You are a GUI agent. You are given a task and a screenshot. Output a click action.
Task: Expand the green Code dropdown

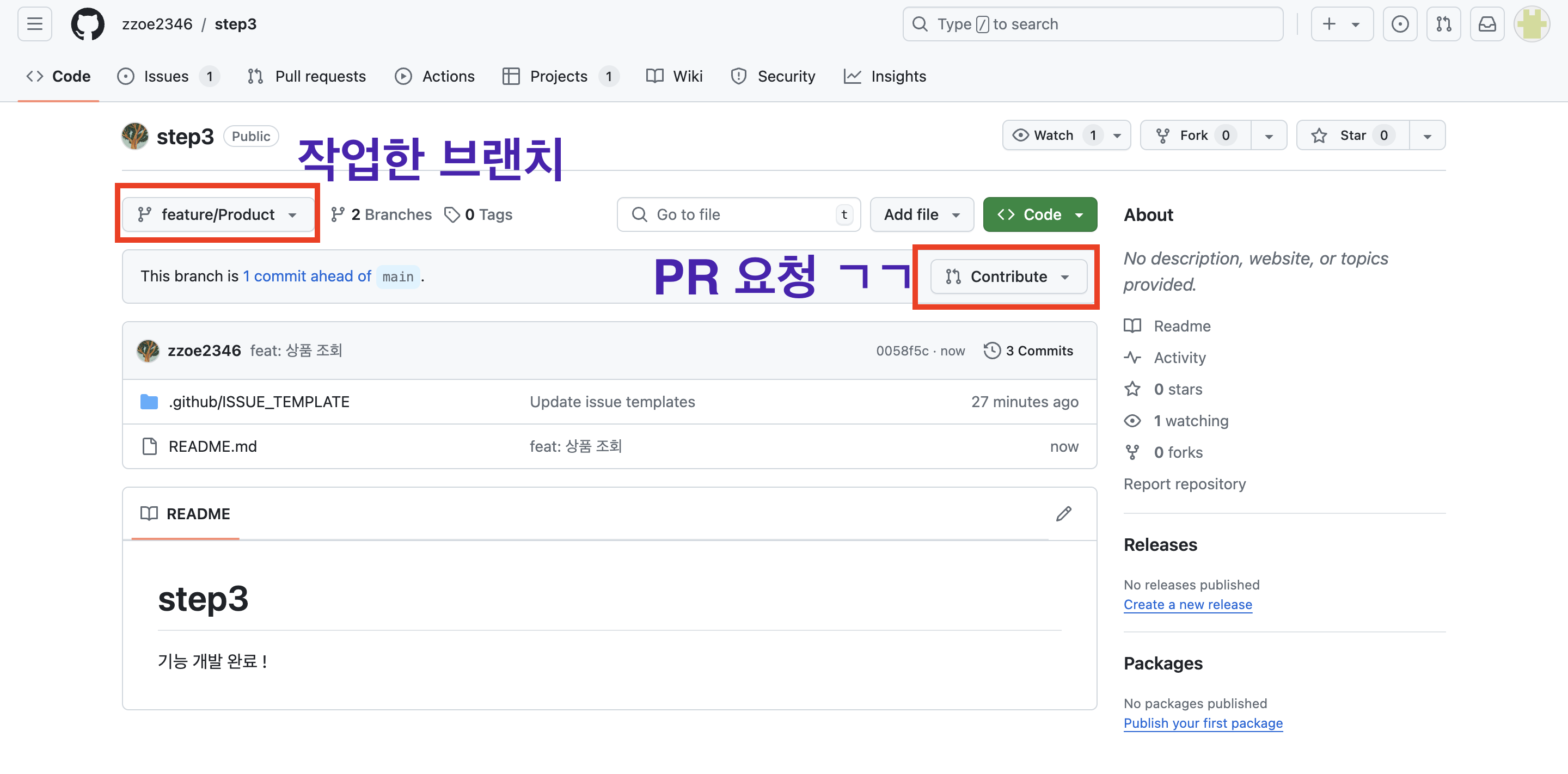(1040, 214)
